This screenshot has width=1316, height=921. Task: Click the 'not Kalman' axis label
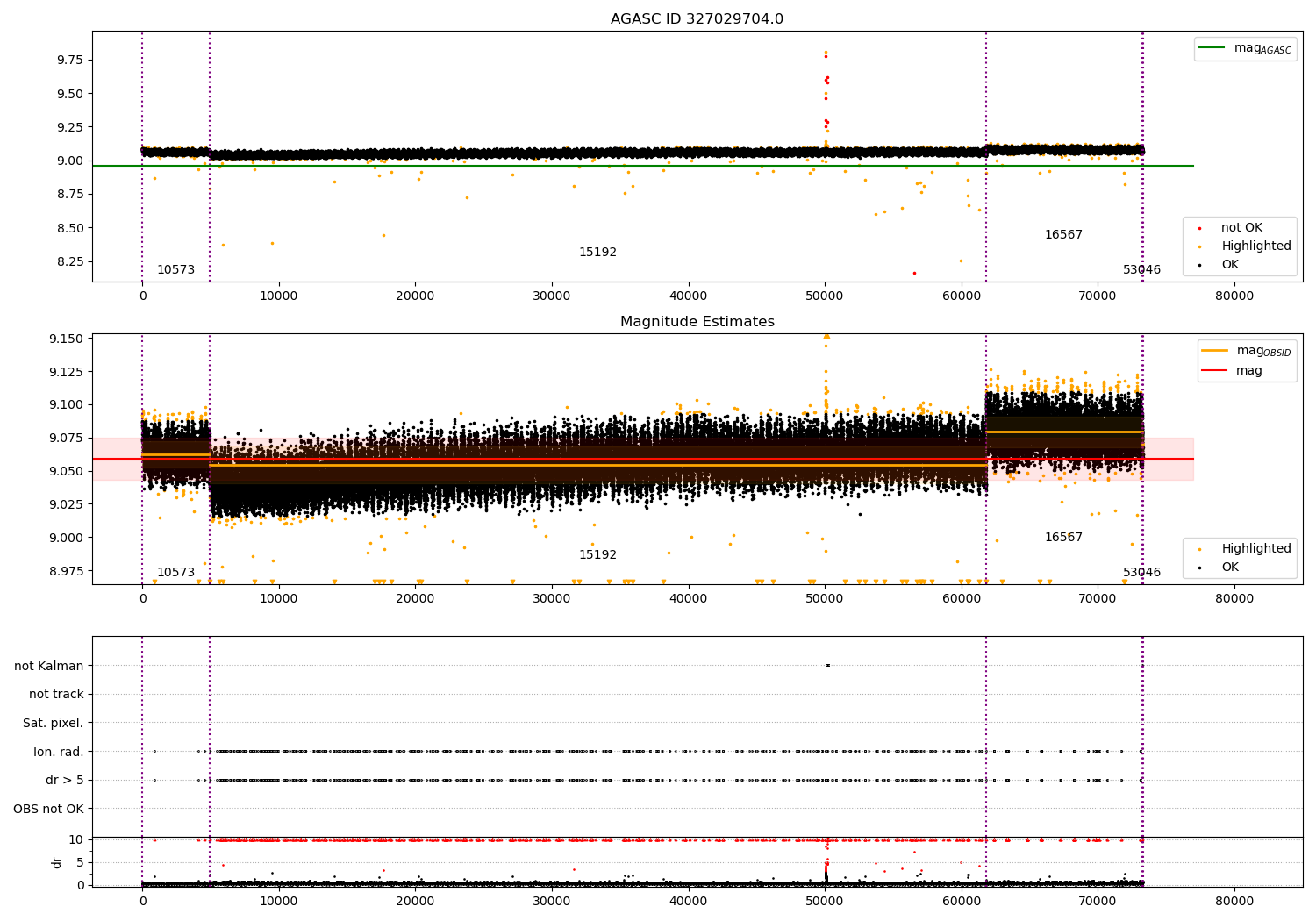click(x=49, y=666)
